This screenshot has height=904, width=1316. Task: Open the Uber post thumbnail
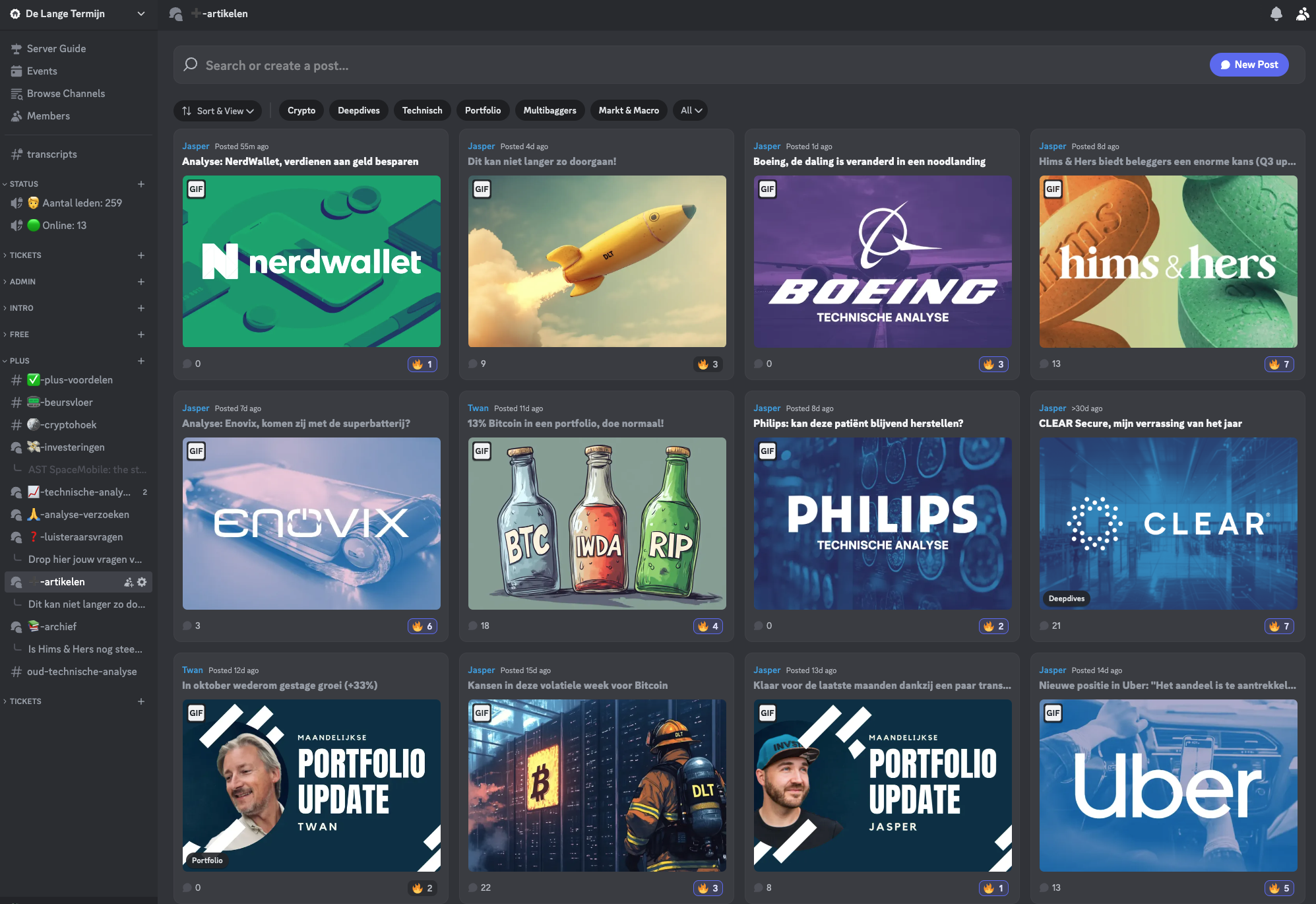coord(1168,785)
